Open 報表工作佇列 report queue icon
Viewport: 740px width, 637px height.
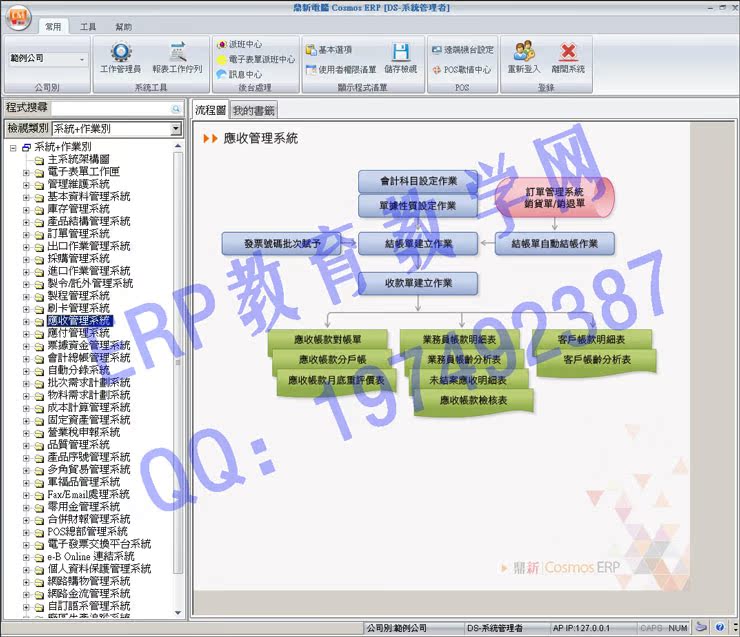point(177,58)
